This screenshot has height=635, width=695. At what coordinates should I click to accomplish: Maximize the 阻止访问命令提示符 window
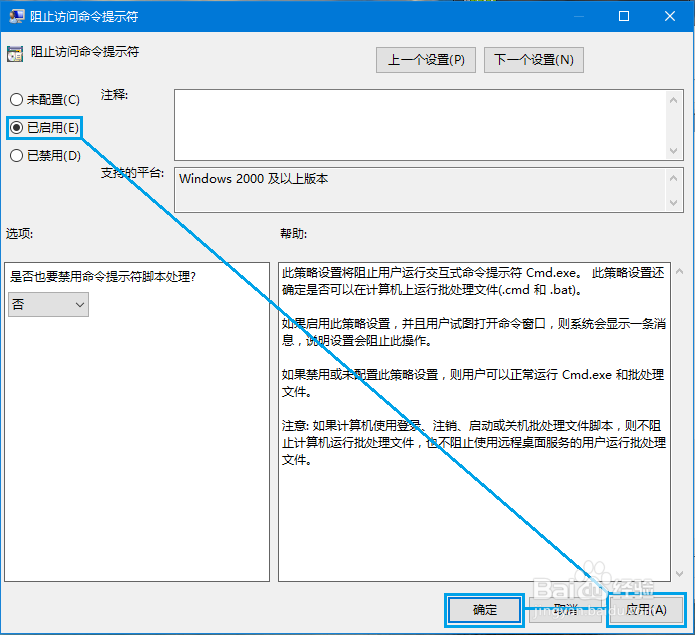click(624, 16)
